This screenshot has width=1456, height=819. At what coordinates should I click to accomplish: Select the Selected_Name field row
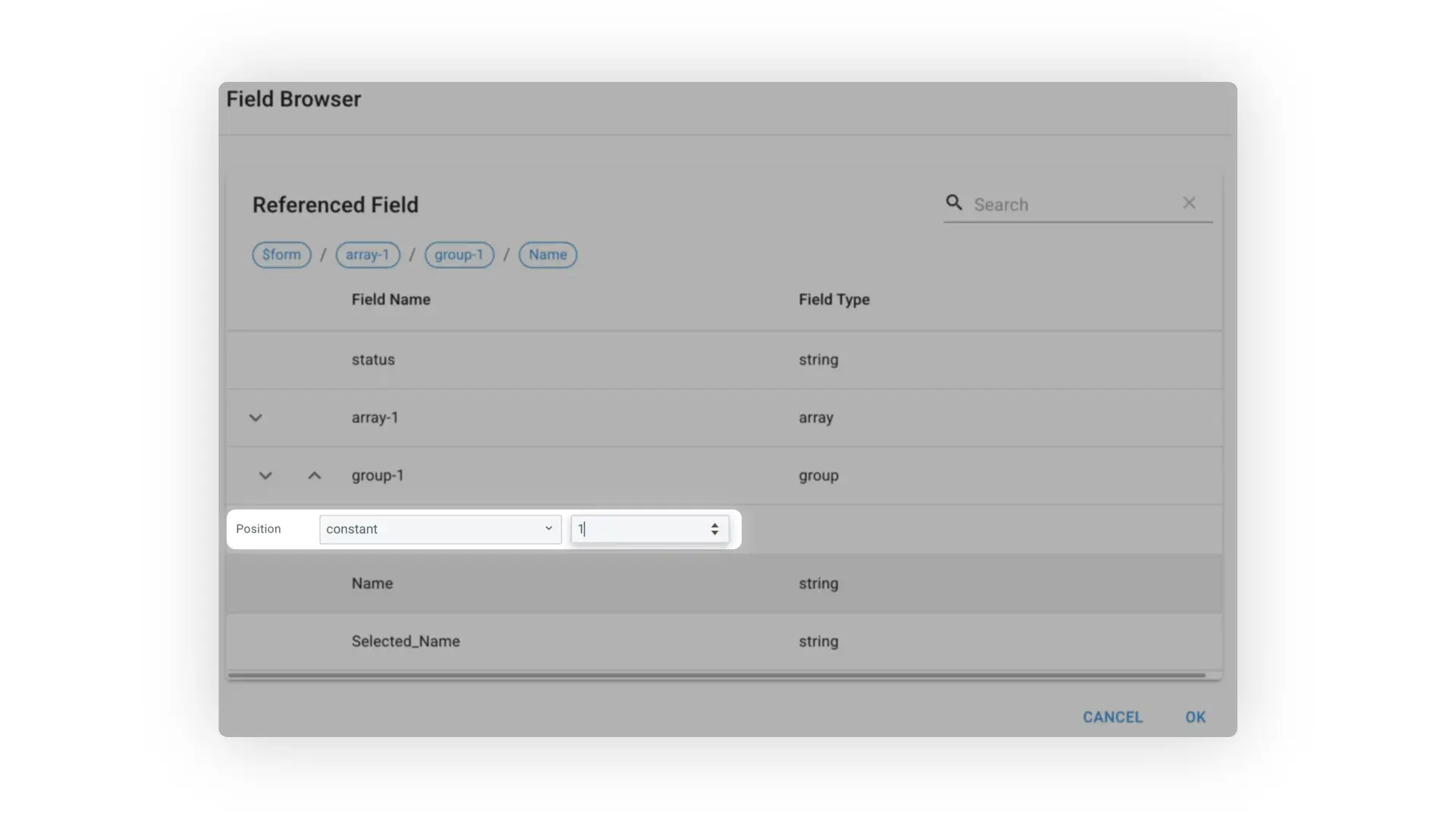click(531, 641)
